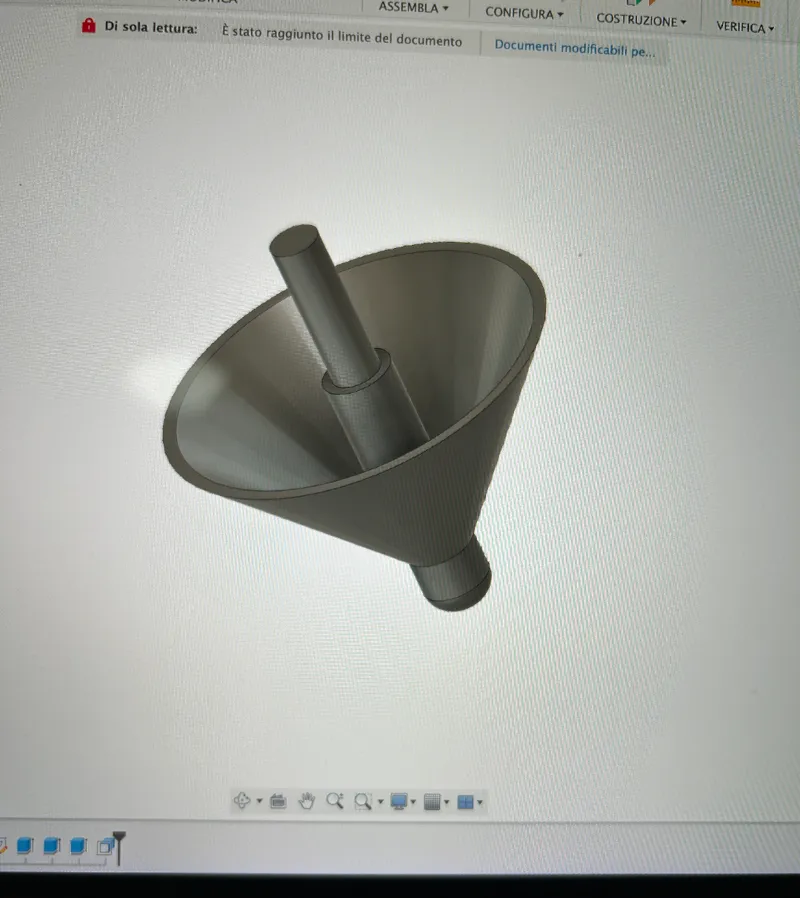Screen dimensions: 800x898
Task: Click the red read-only lock icon
Action: click(x=89, y=25)
